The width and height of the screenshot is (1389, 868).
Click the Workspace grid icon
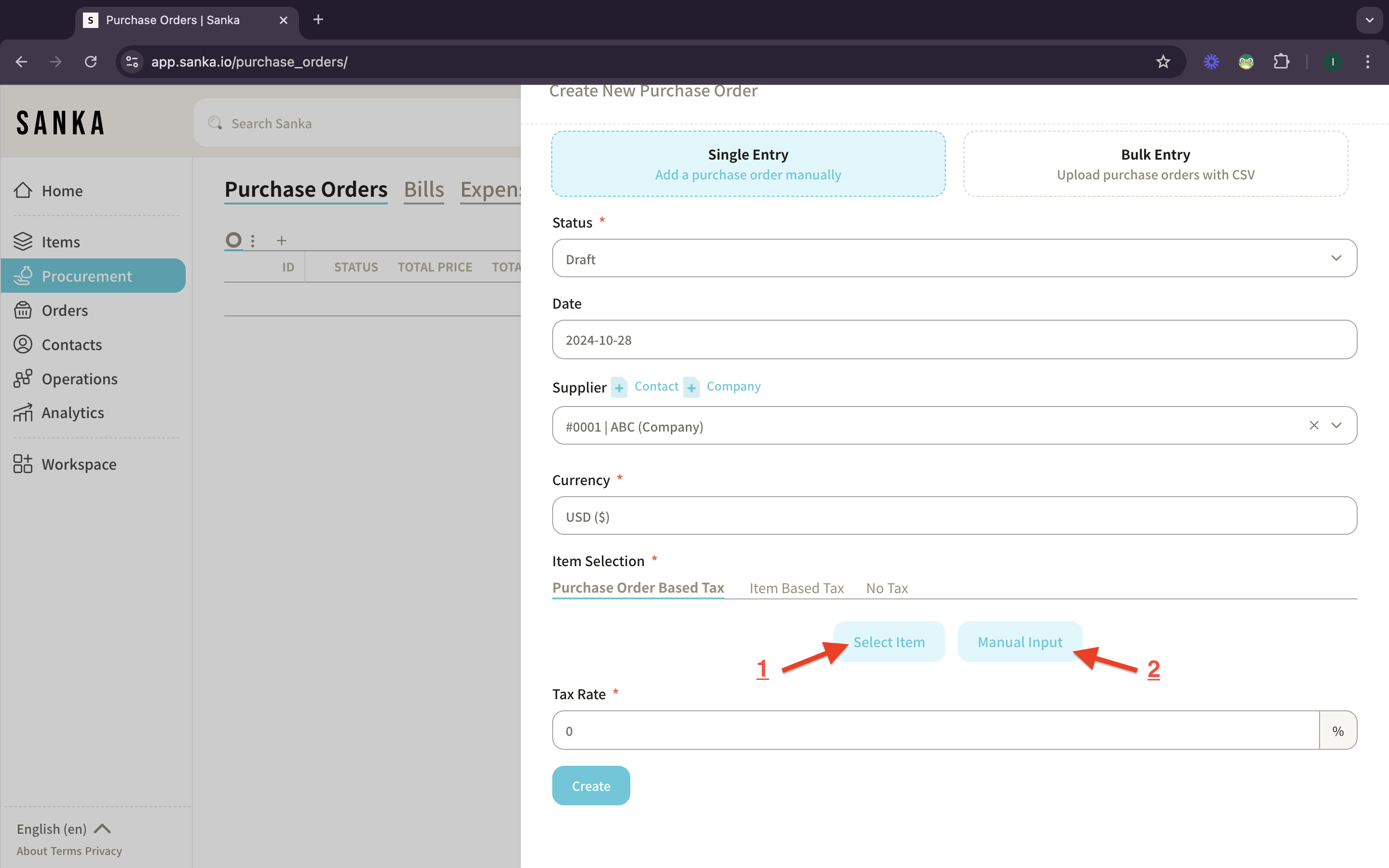[x=23, y=464]
